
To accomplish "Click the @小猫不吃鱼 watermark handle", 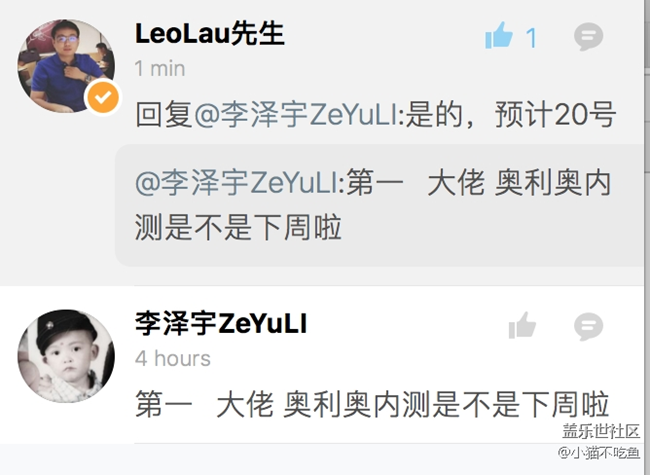I will [599, 452].
